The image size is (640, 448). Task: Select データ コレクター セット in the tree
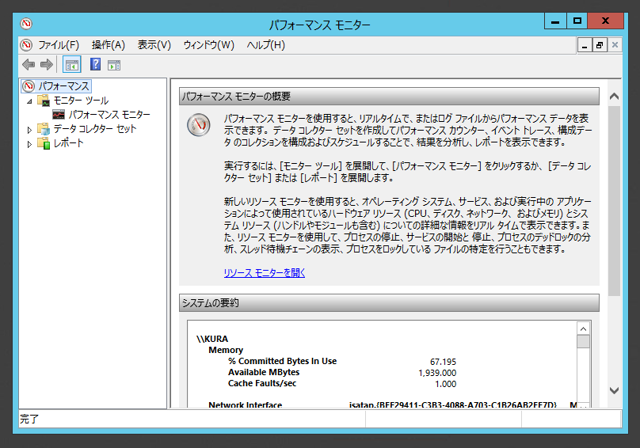(94, 129)
